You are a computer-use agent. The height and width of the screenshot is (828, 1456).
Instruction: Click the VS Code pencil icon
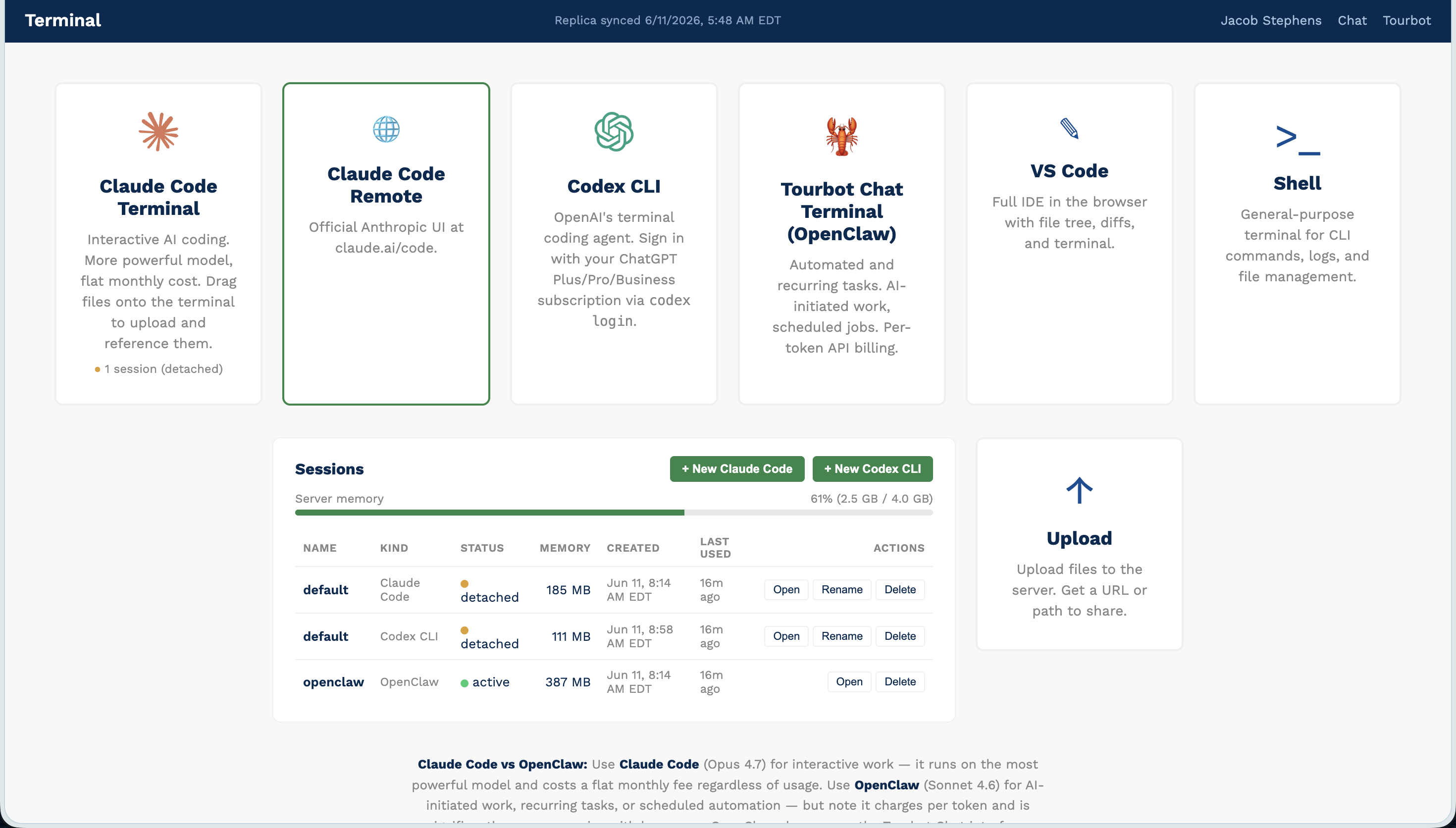(1069, 128)
